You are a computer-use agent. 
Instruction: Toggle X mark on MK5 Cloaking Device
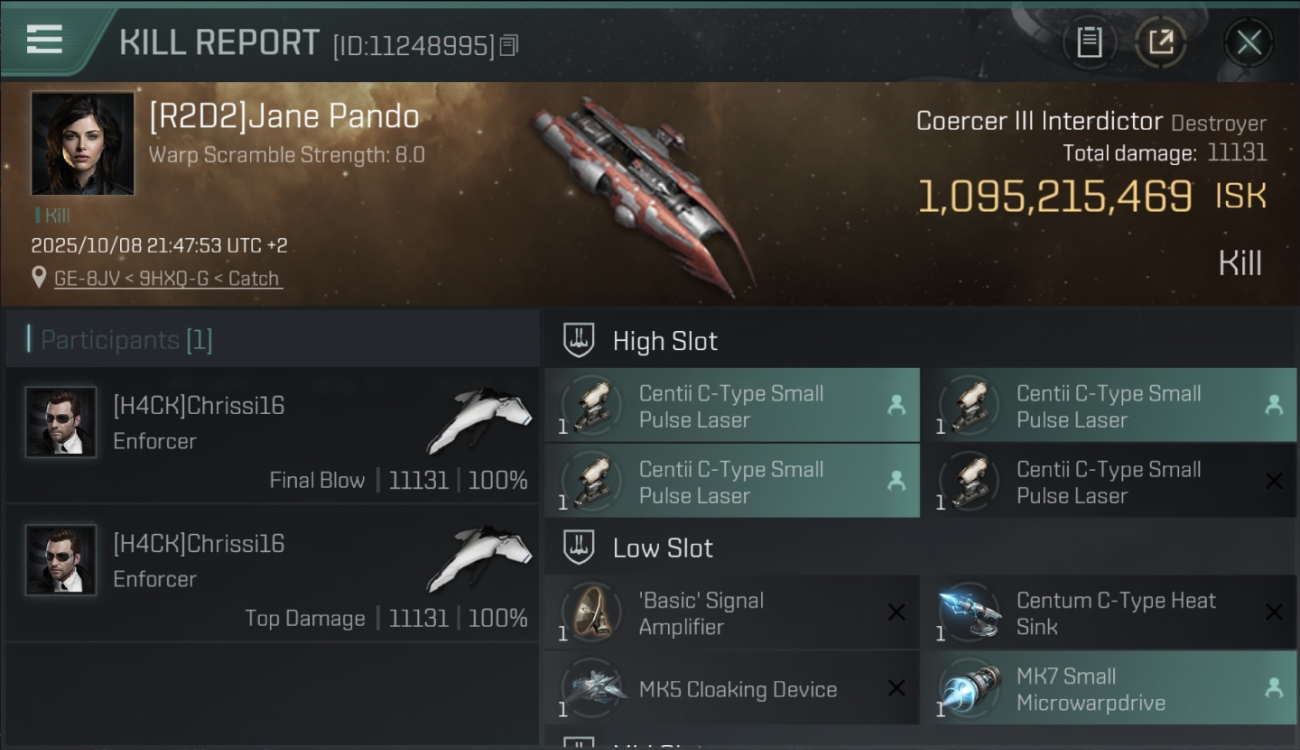pos(896,688)
